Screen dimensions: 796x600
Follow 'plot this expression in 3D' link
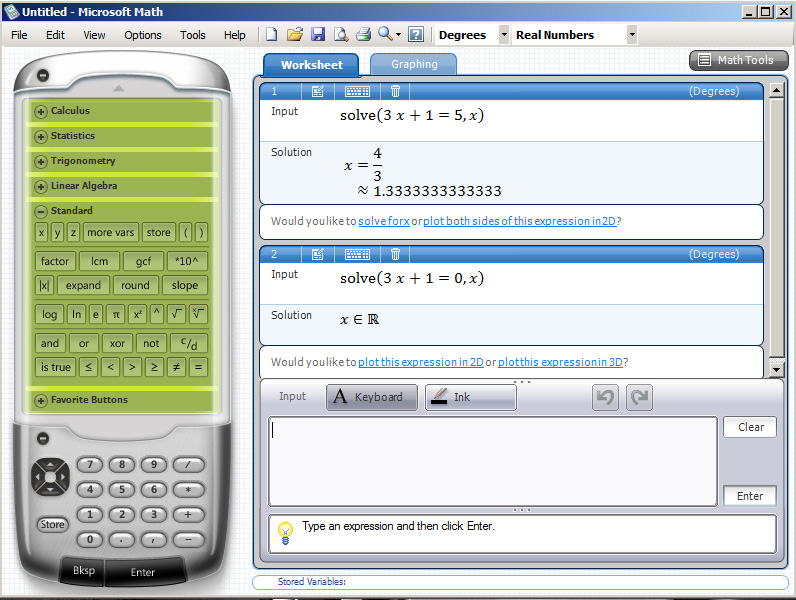click(x=560, y=362)
